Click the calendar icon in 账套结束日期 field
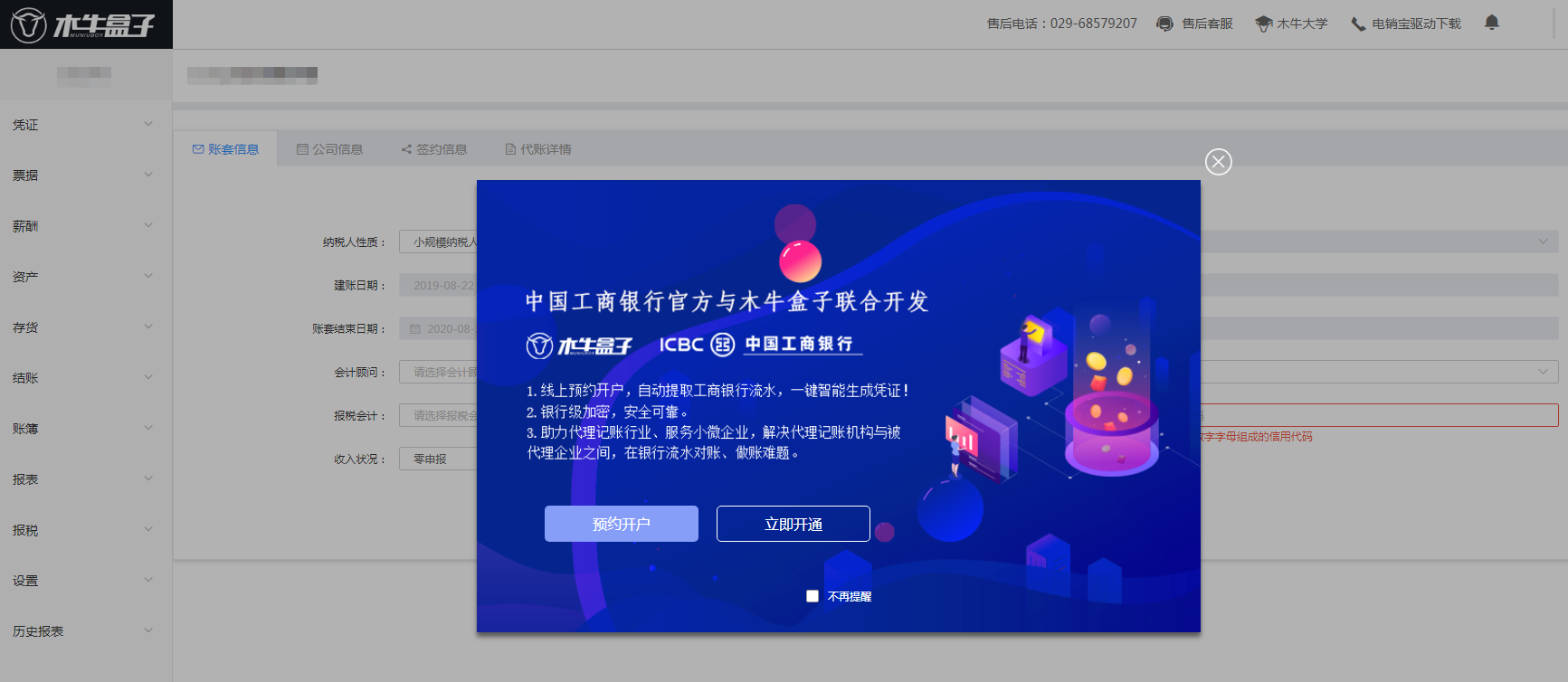 pos(415,329)
